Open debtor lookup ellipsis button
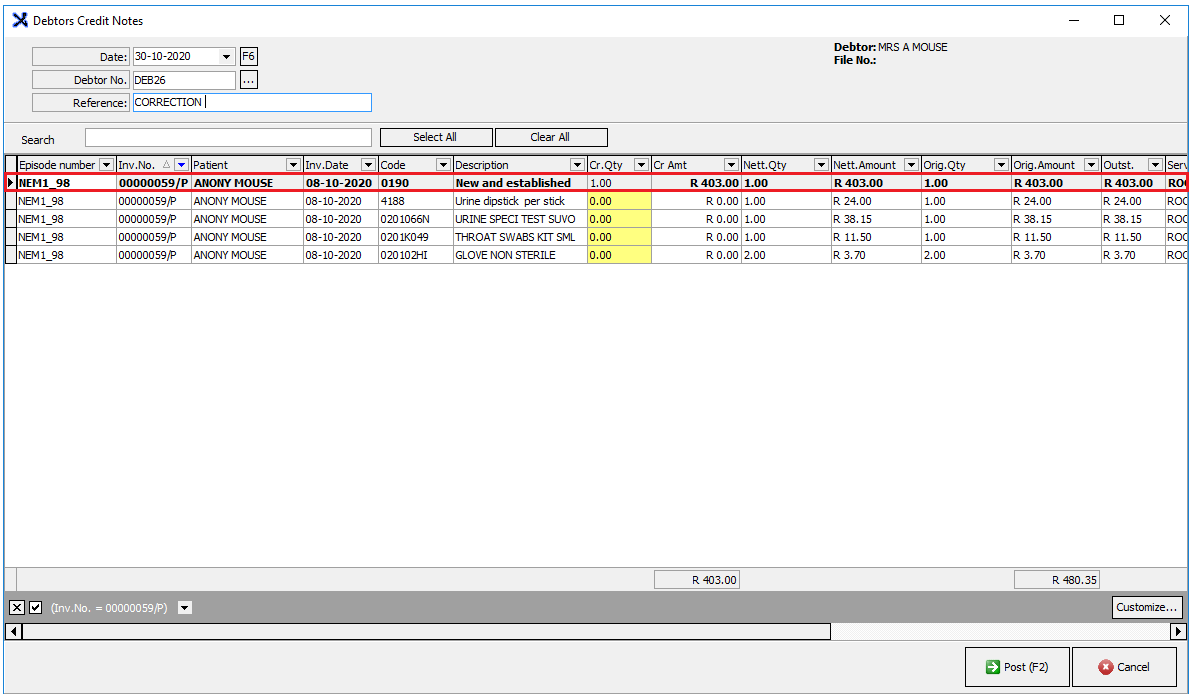Image resolution: width=1193 pixels, height=697 pixels. click(x=249, y=80)
